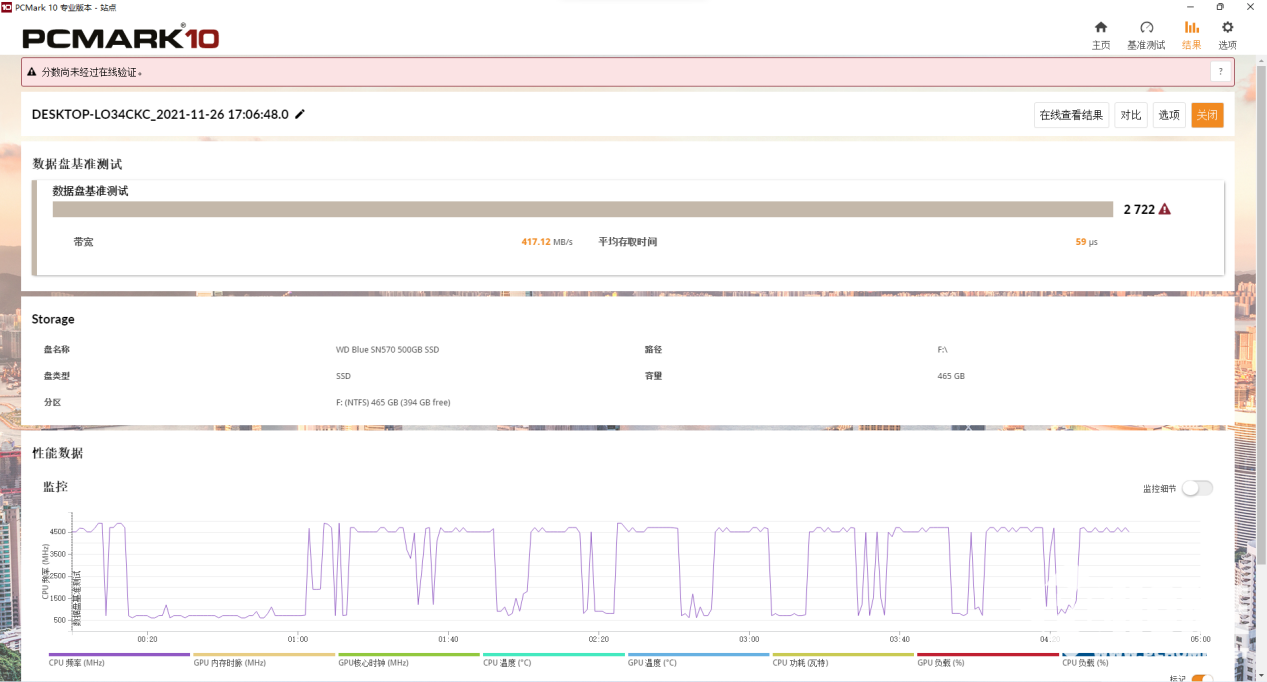Toggle GPU 内存时脉 (MHz) legend series

point(263,660)
